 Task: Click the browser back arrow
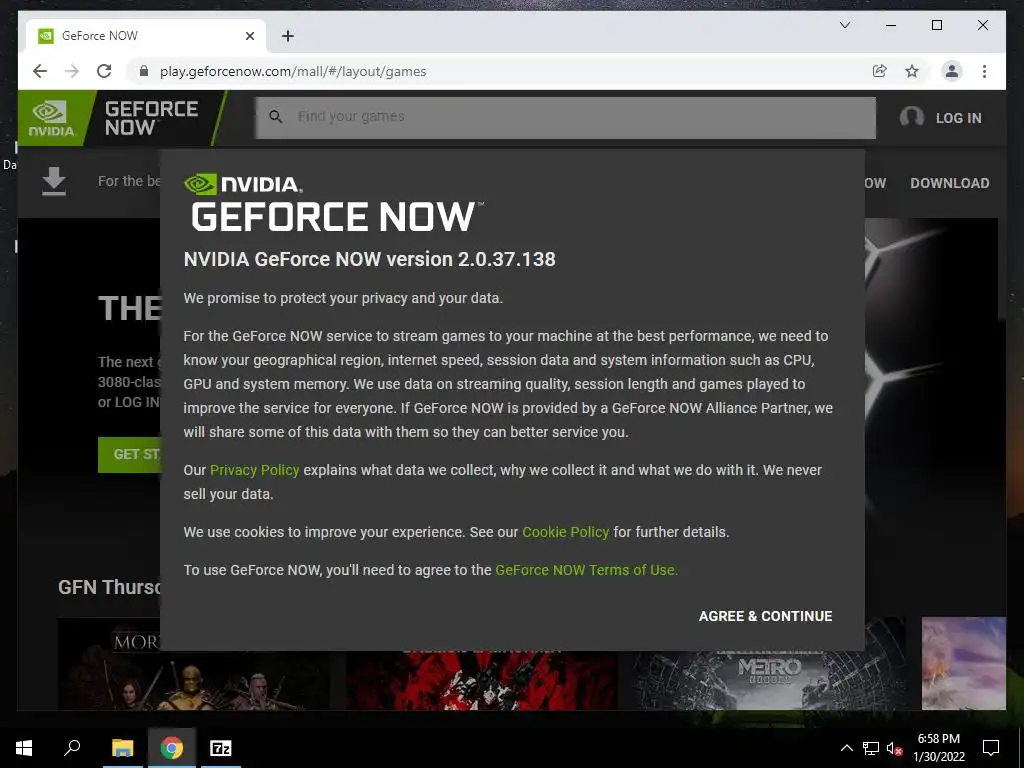point(40,71)
